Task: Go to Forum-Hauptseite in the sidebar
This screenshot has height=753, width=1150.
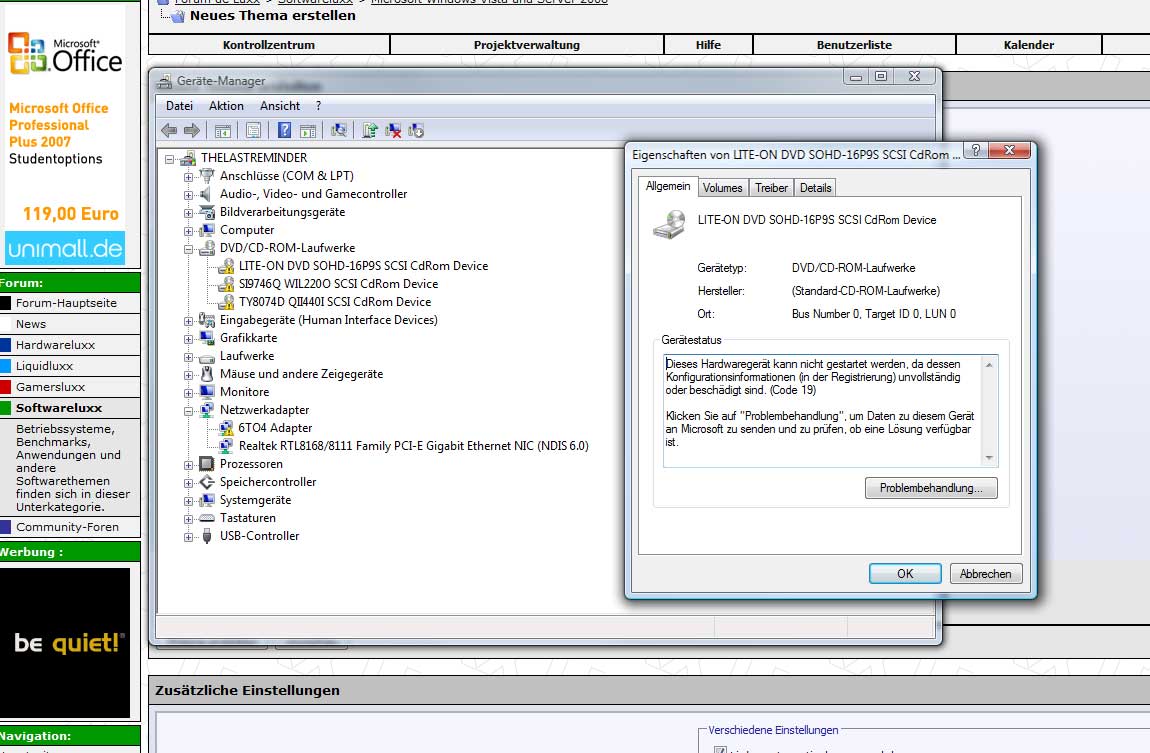Action: coord(66,303)
